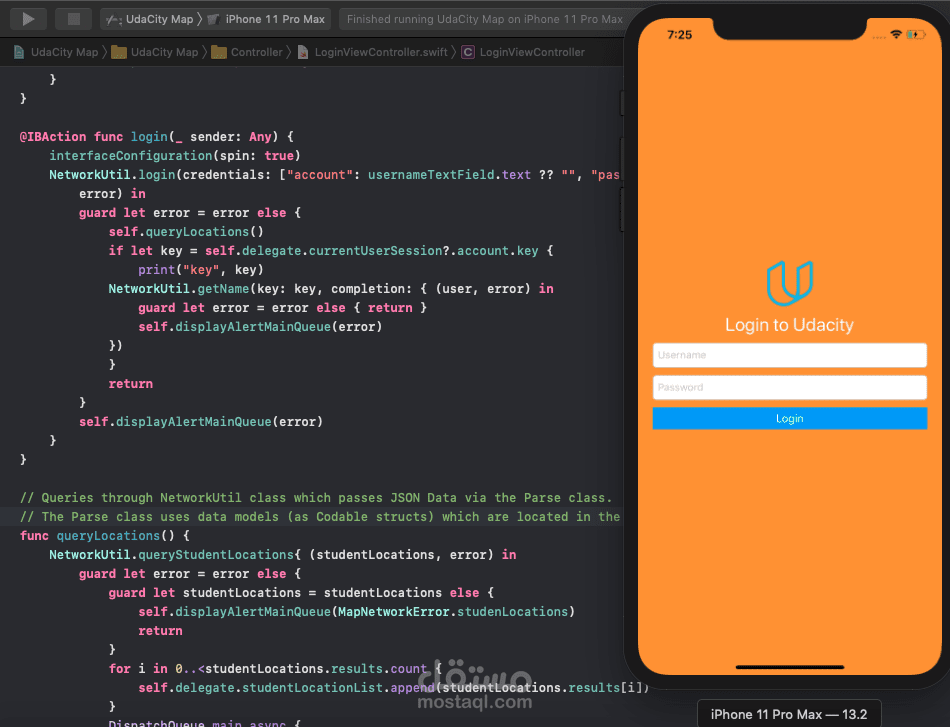Screen dimensions: 950x727
Task: Click the 'iPhone 11 Pro Max — 13.2' label
Action: point(789,714)
